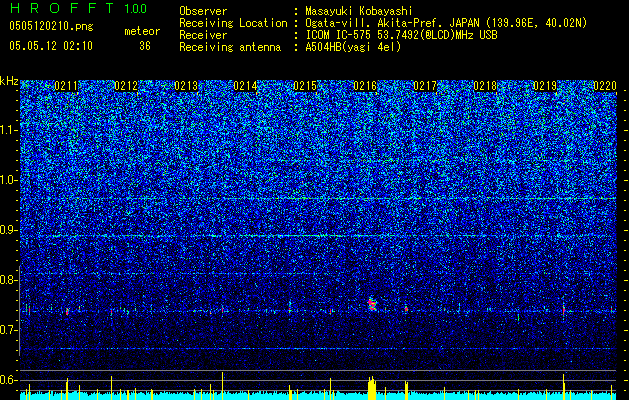Click the red meteor echo below 0219

[564, 310]
